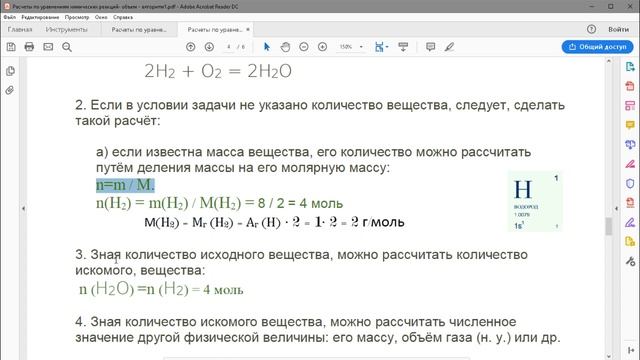
Task: Collapse the right tools pane arrow
Action: click(x=616, y=209)
